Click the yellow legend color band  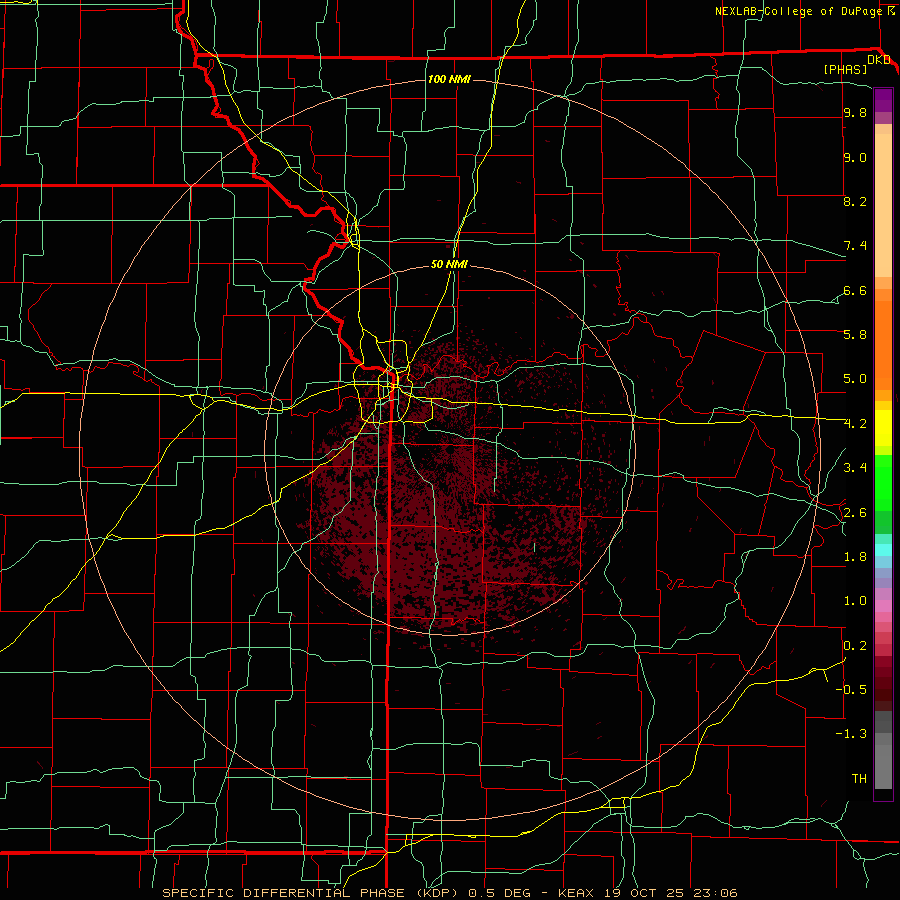pos(883,428)
